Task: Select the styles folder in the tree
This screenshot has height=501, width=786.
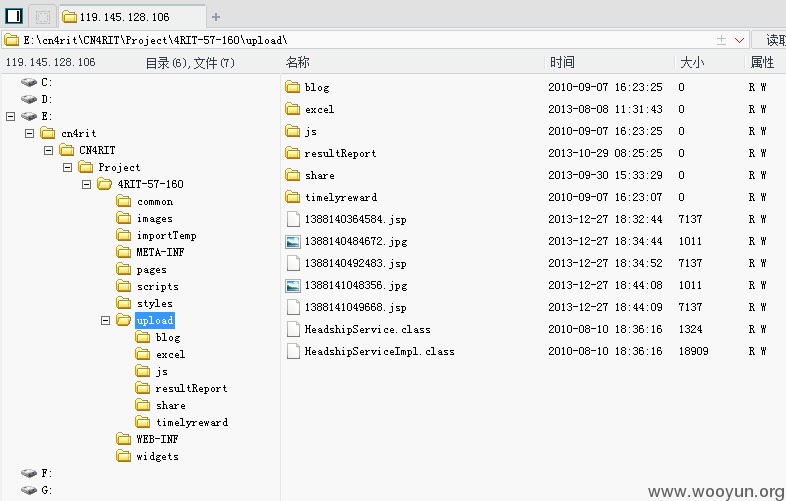Action: coord(154,303)
